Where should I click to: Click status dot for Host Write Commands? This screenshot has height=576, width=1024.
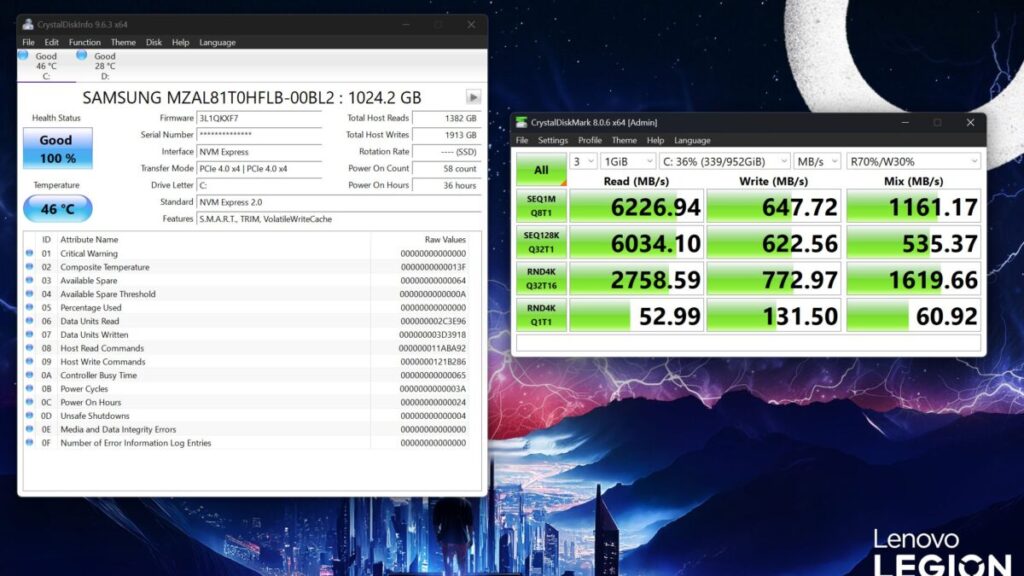pyautogui.click(x=29, y=362)
